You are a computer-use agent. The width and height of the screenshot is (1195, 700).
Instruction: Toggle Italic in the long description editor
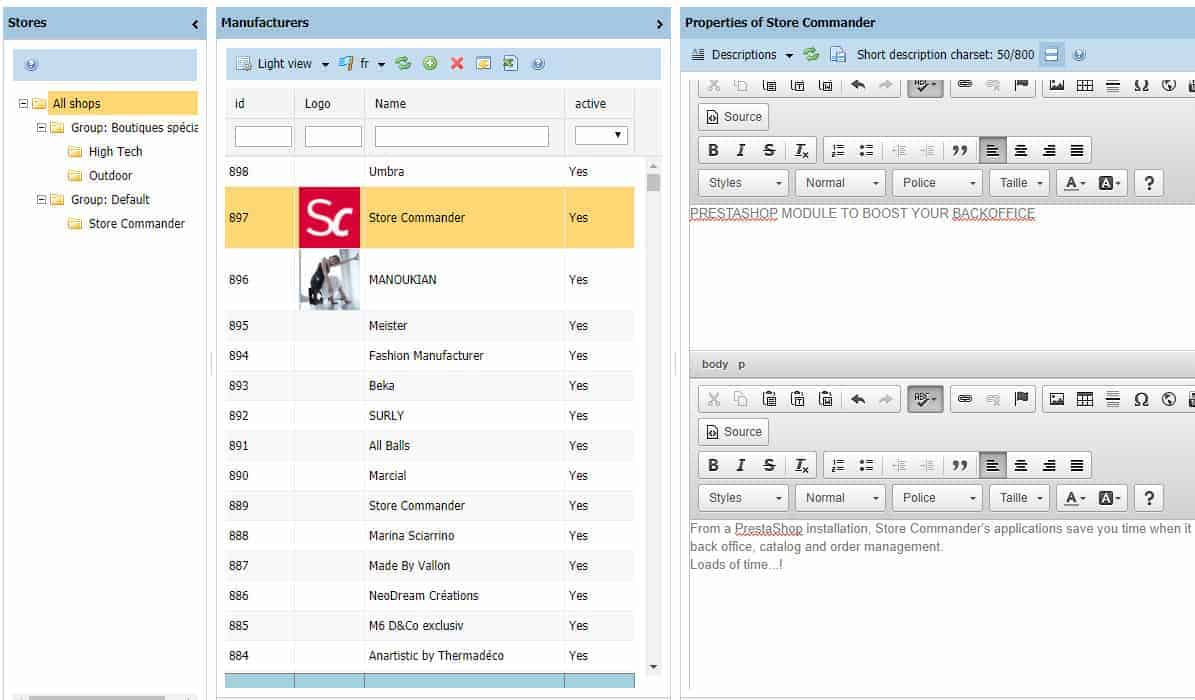click(x=741, y=465)
